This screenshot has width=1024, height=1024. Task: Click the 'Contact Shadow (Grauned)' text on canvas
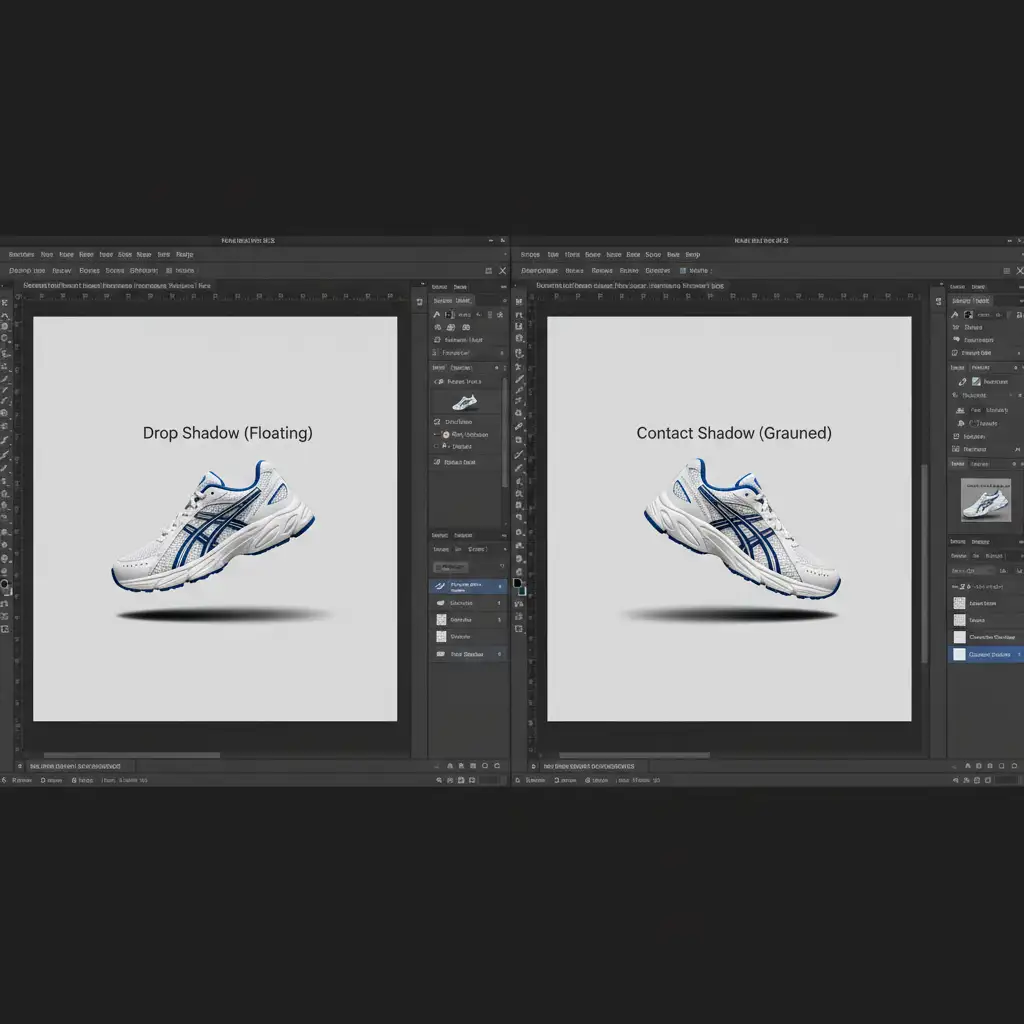(x=733, y=433)
